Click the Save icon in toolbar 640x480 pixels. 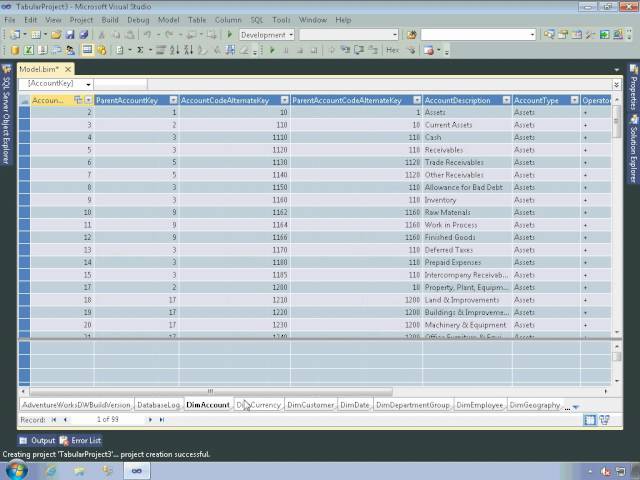coord(70,35)
